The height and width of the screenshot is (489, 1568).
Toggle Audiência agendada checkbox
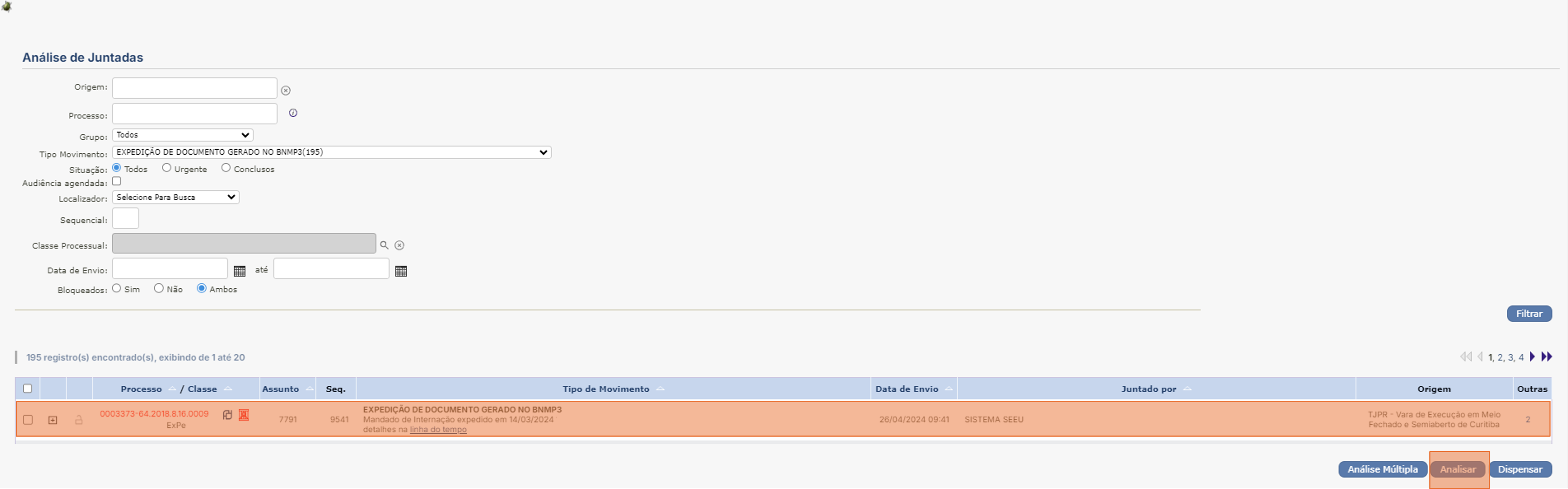117,181
